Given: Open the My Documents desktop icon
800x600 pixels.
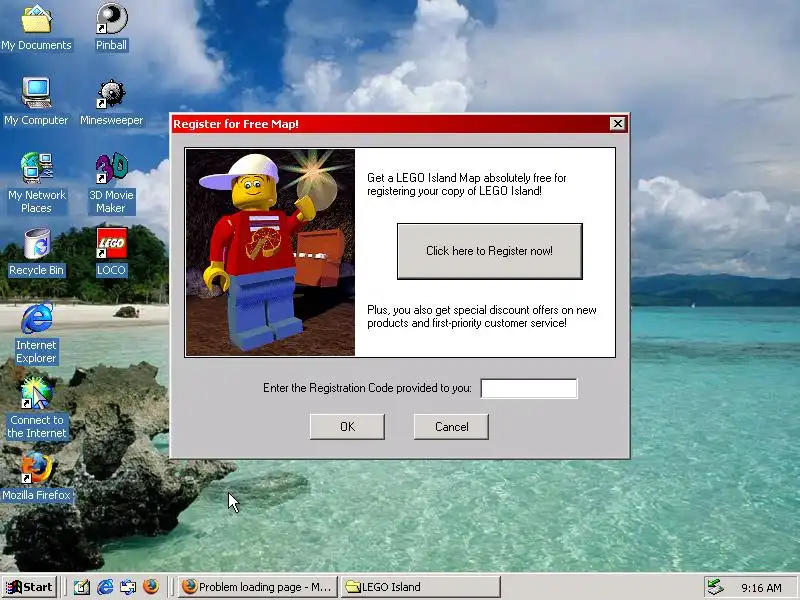Looking at the screenshot, I should click(36, 27).
